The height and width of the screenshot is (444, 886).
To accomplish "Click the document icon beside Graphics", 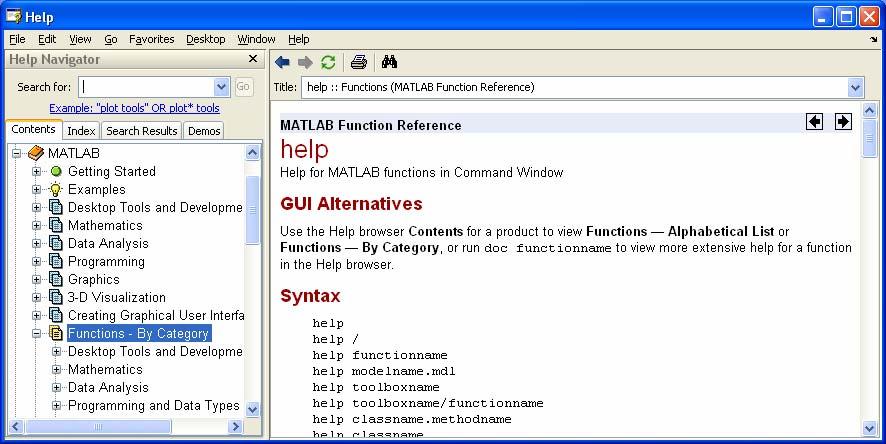I will pos(55,279).
